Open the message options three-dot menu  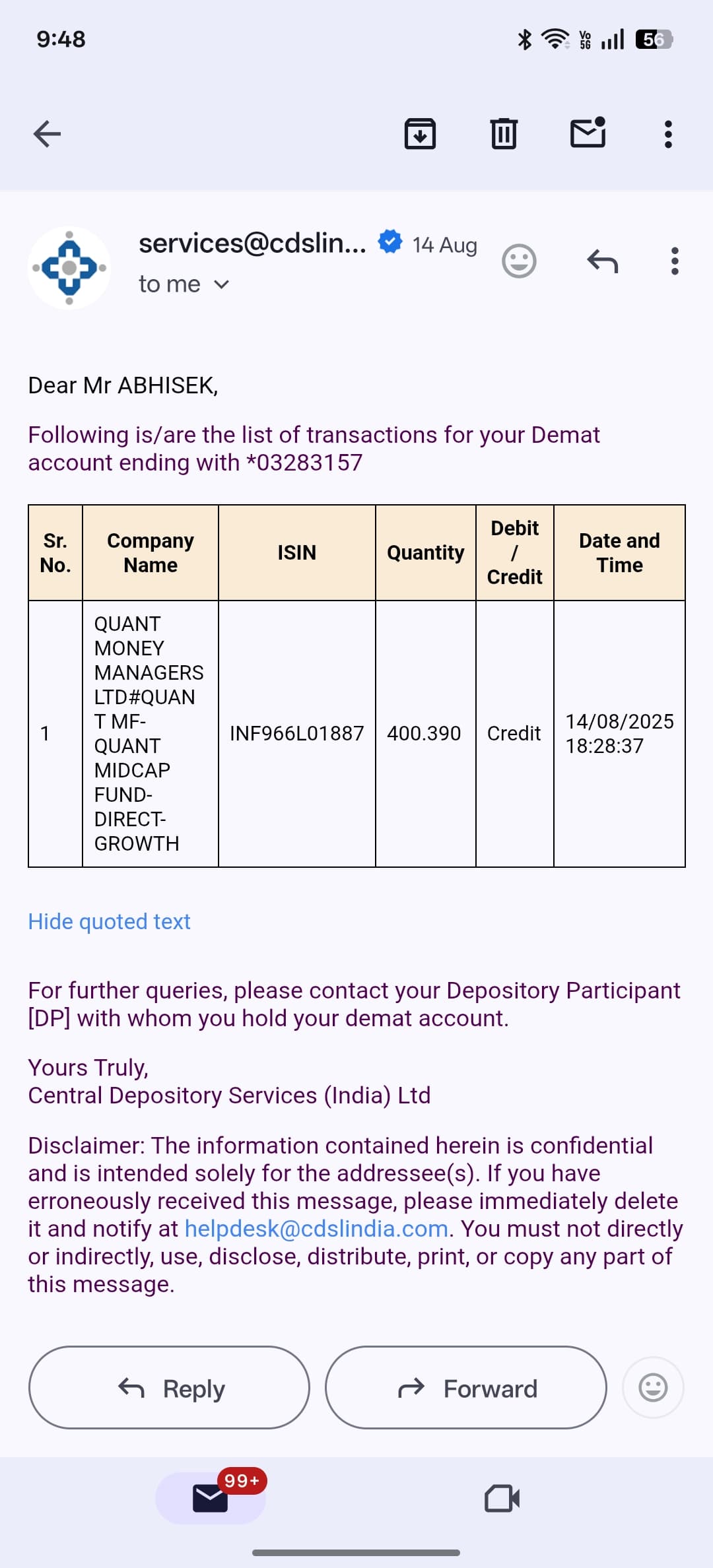point(674,261)
